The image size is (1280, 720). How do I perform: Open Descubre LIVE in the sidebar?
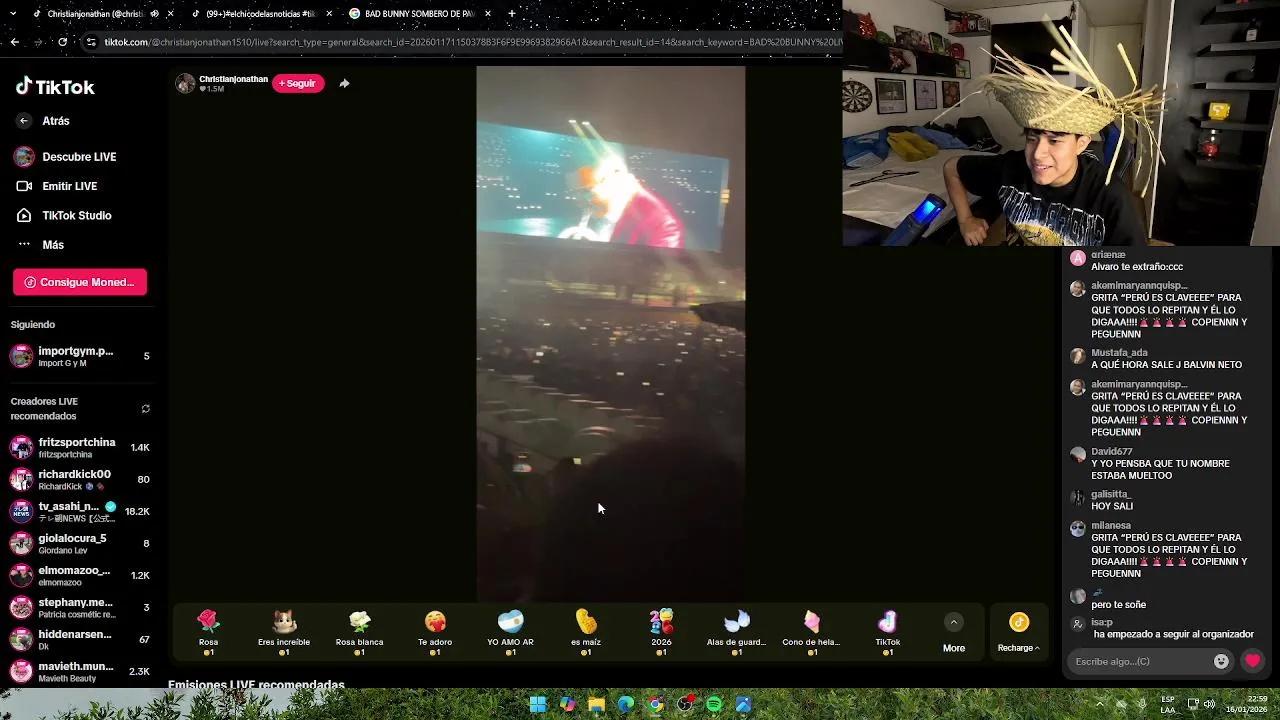[66, 157]
